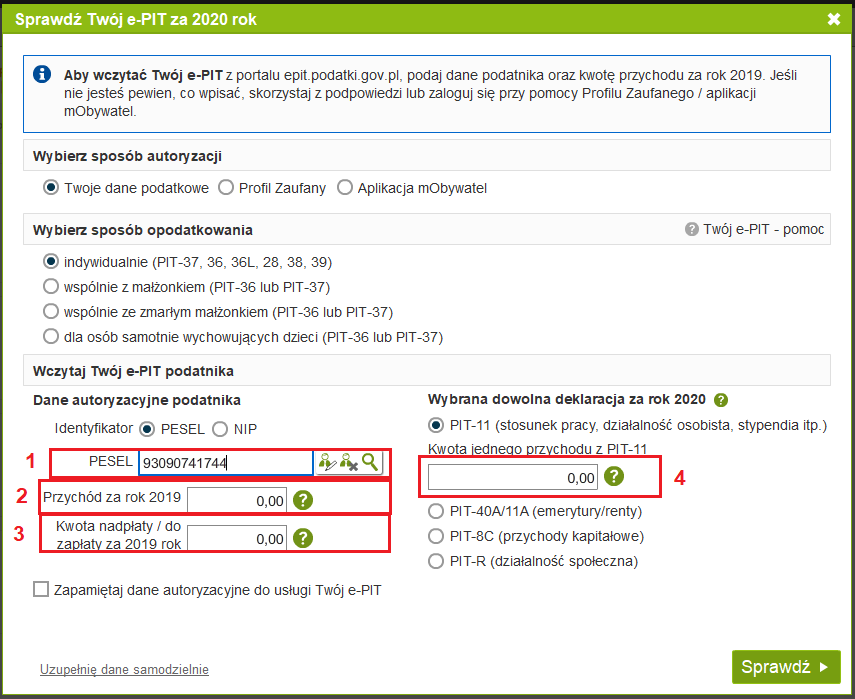The width and height of the screenshot is (855, 699).
Task: Open help for Przychód za rok 2019
Action: click(305, 500)
